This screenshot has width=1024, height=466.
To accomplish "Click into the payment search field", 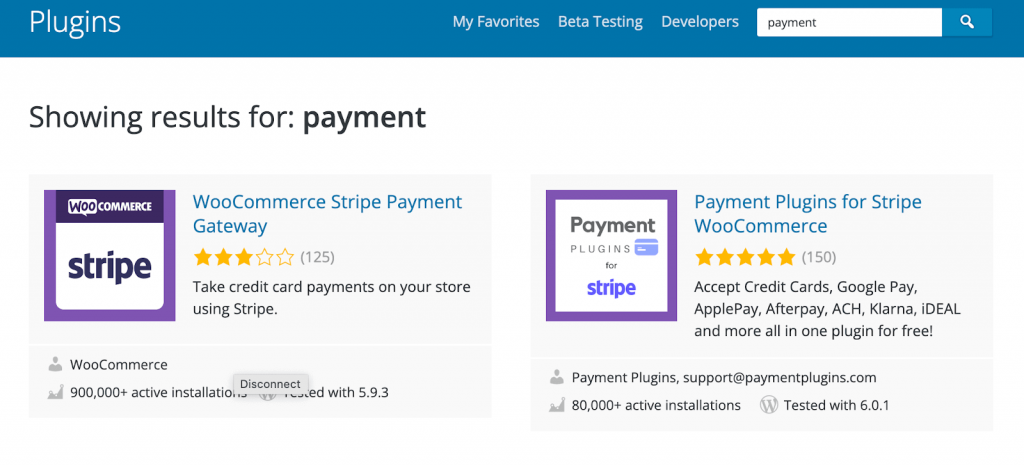I will 848,22.
